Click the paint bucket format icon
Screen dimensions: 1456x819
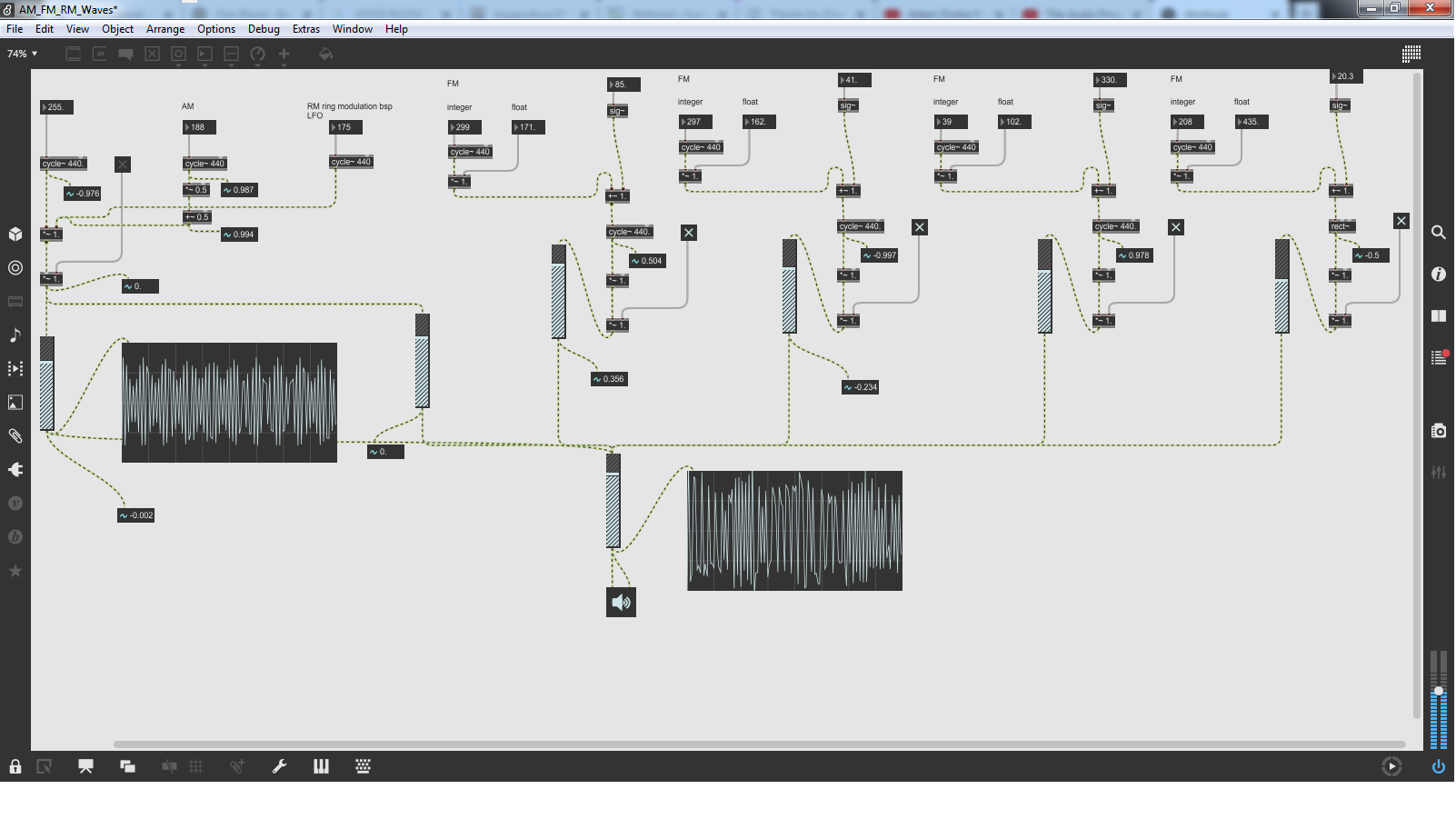click(x=325, y=55)
